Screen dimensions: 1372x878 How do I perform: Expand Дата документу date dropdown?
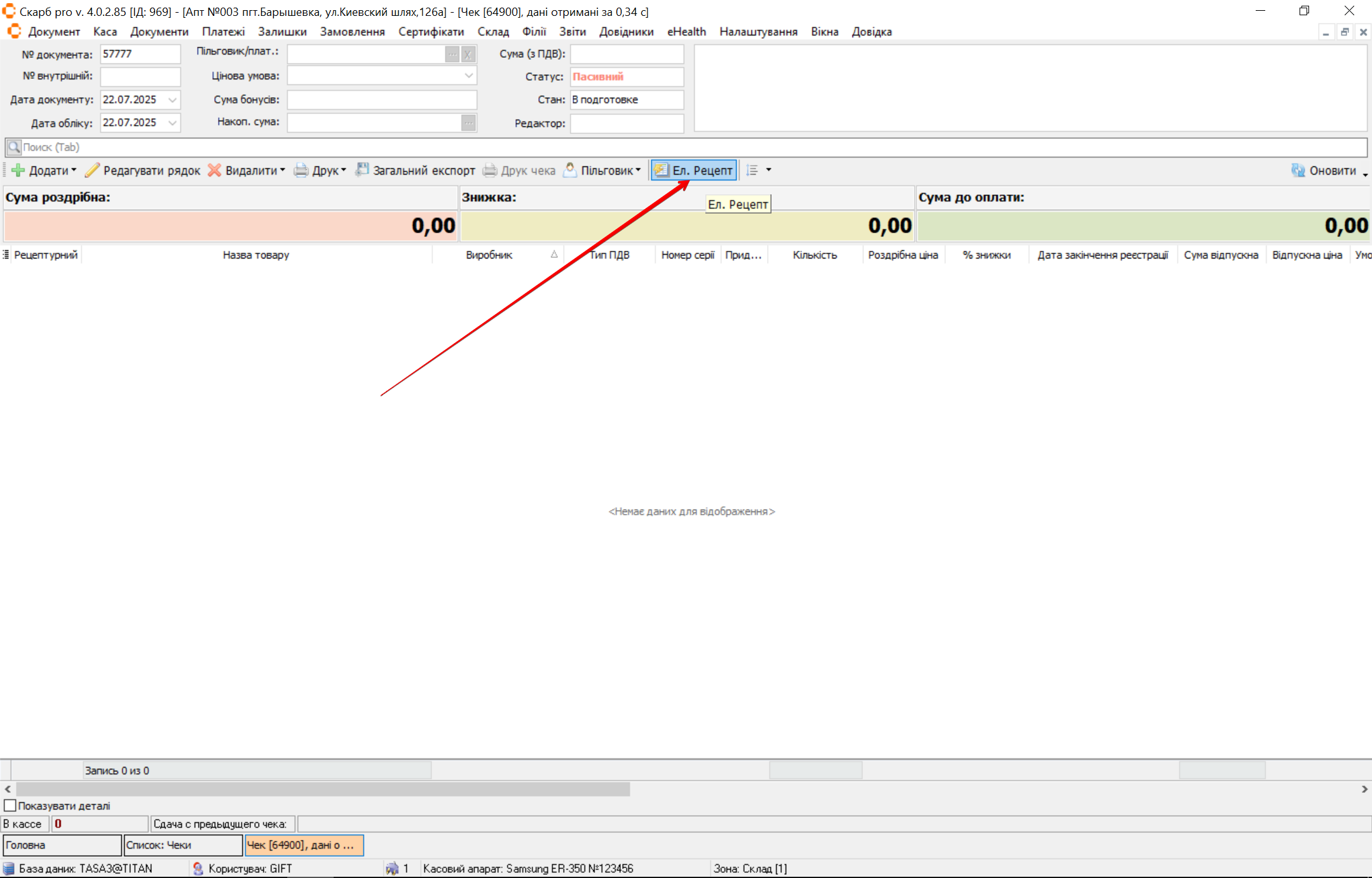[x=172, y=100]
